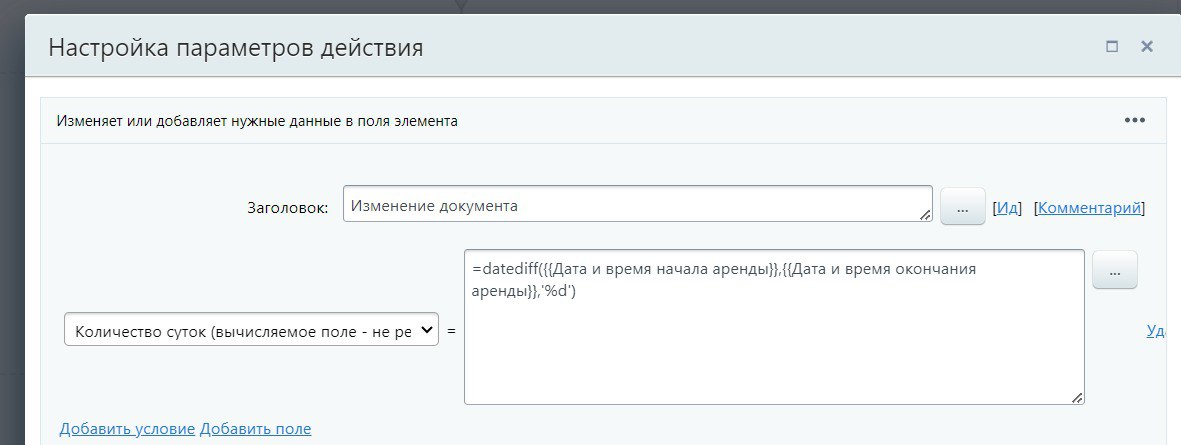The width and height of the screenshot is (1181, 445).
Task: Click the Добавить условие link
Action: (x=127, y=429)
